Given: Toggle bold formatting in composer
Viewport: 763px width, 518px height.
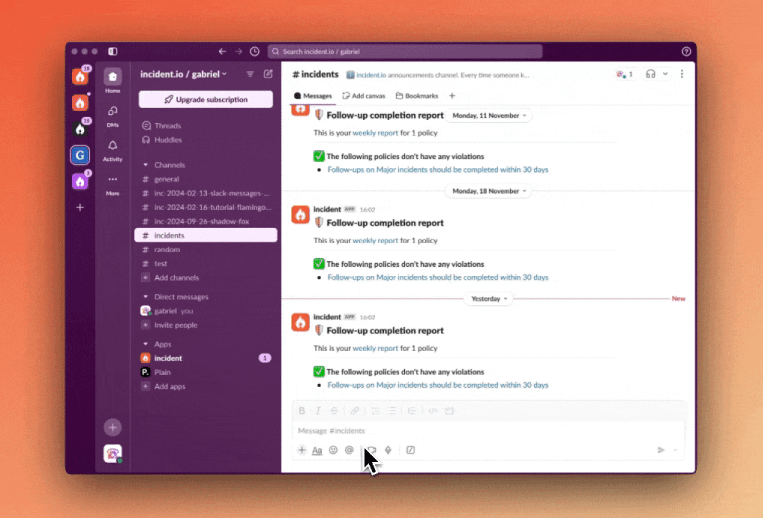Looking at the screenshot, I should click(302, 411).
